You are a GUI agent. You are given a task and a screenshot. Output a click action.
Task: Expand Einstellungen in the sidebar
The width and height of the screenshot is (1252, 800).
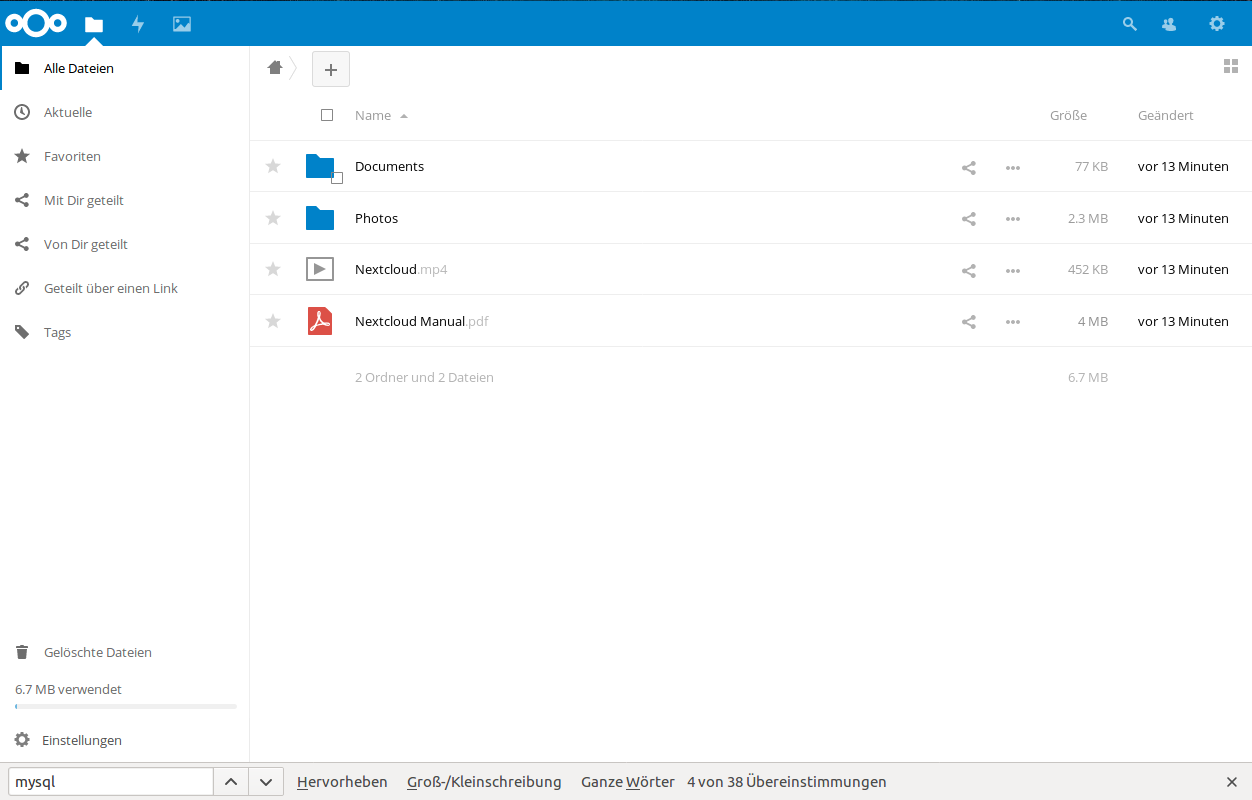tap(81, 740)
